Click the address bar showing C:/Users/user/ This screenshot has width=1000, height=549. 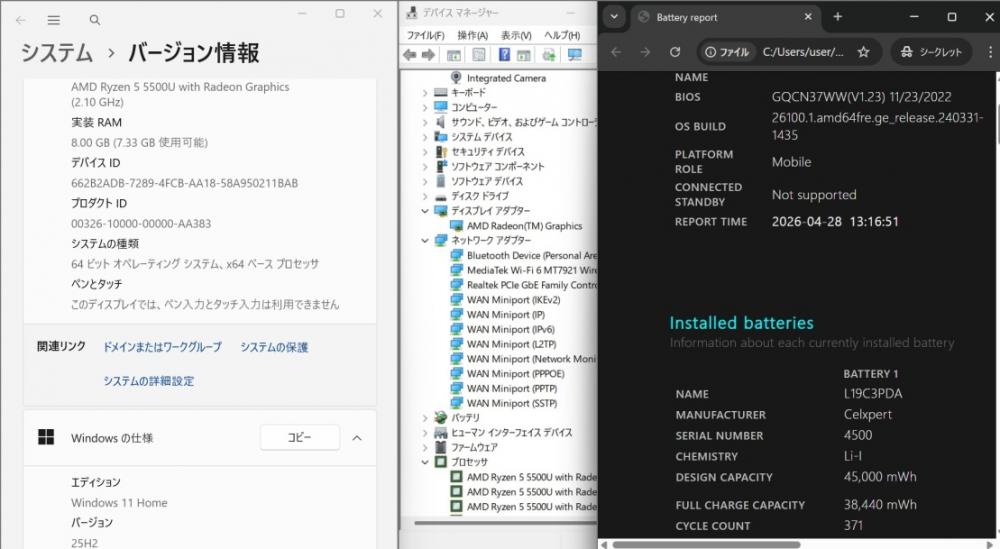point(803,52)
